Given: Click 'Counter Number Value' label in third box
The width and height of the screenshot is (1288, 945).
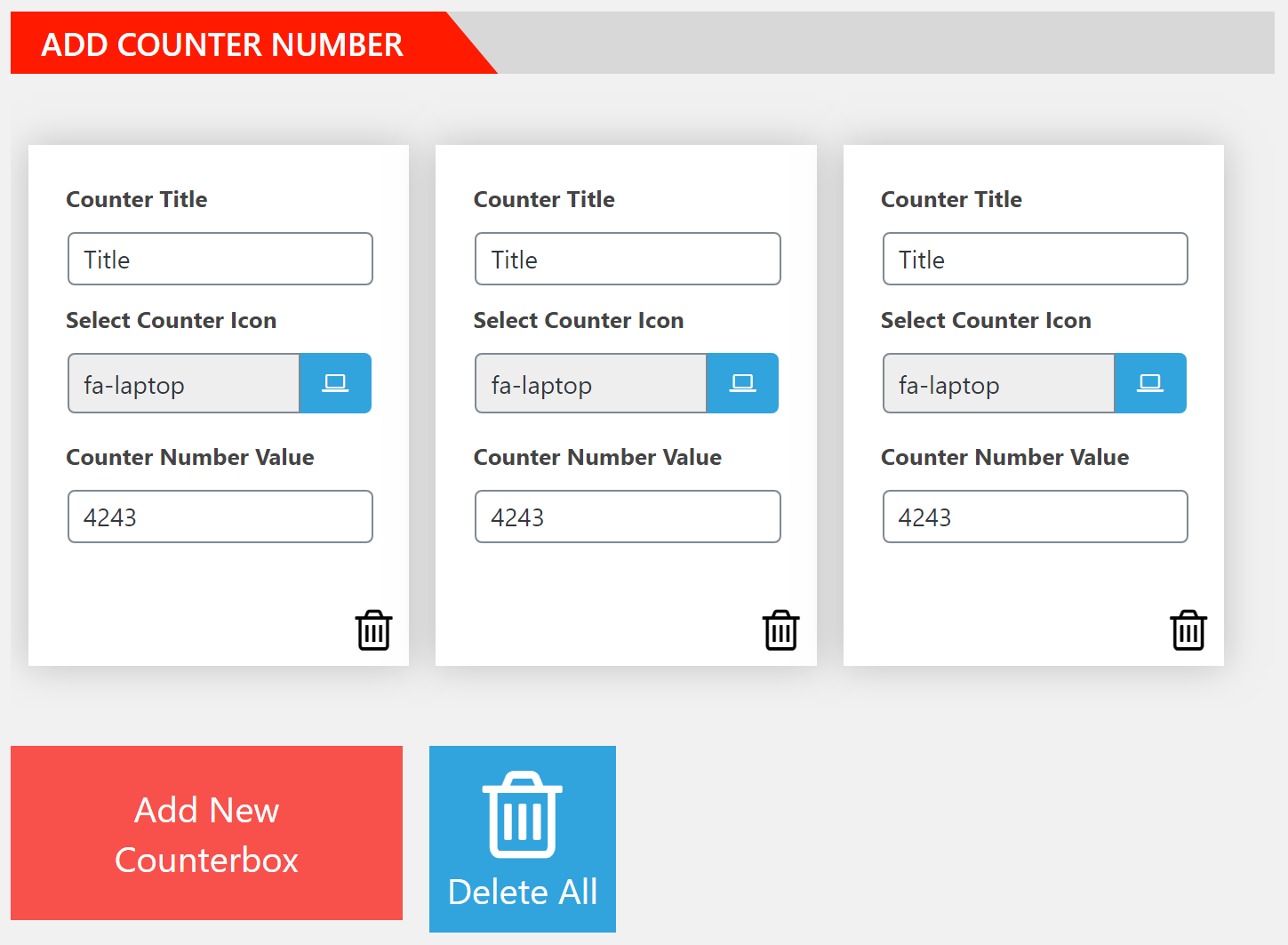Looking at the screenshot, I should click(1004, 457).
